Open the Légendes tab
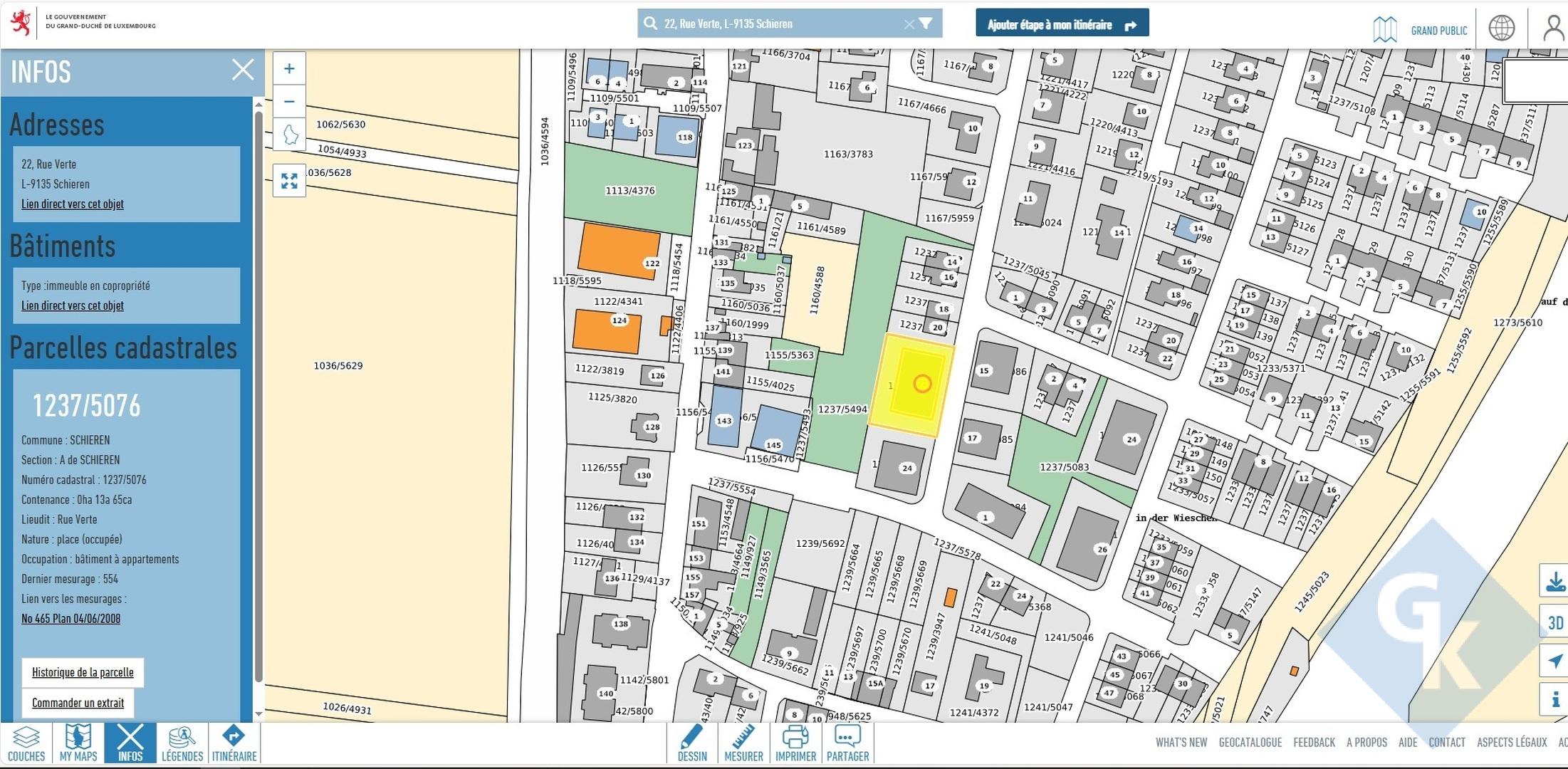 (182, 743)
